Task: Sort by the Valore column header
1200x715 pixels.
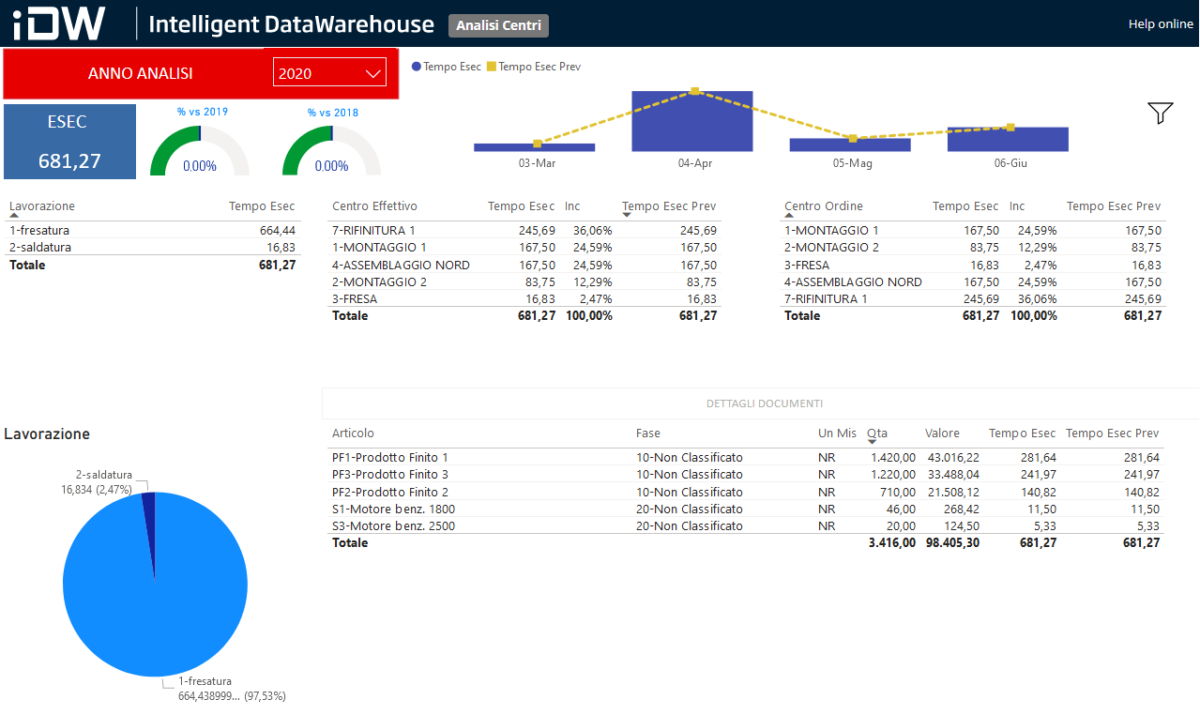Action: pos(942,434)
